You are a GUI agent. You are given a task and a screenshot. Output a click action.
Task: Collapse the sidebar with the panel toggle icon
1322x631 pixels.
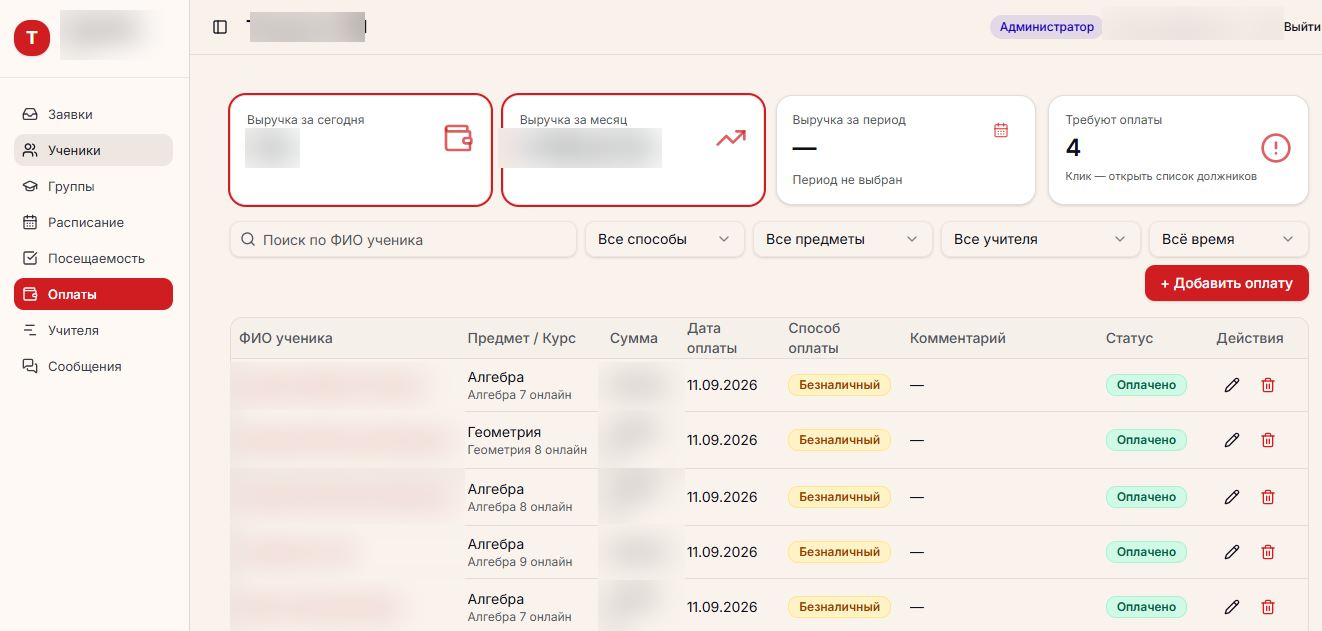pos(220,27)
